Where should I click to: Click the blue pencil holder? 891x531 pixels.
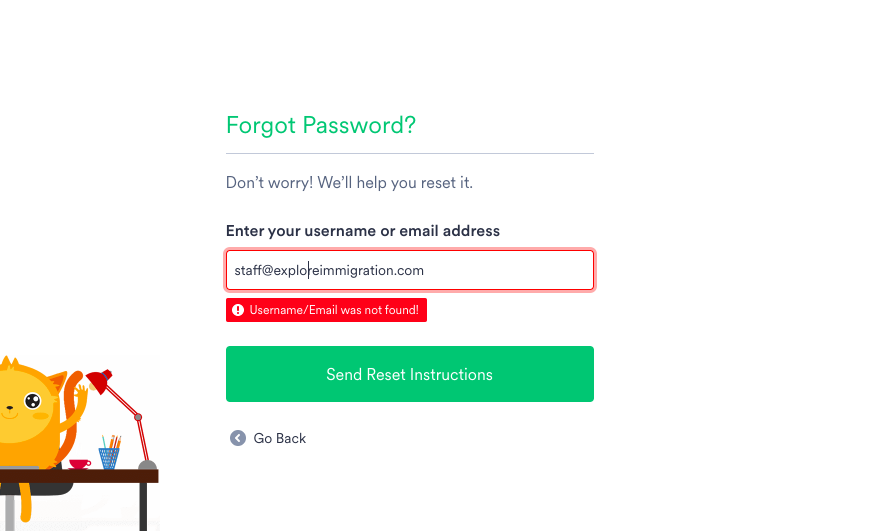tap(109, 459)
